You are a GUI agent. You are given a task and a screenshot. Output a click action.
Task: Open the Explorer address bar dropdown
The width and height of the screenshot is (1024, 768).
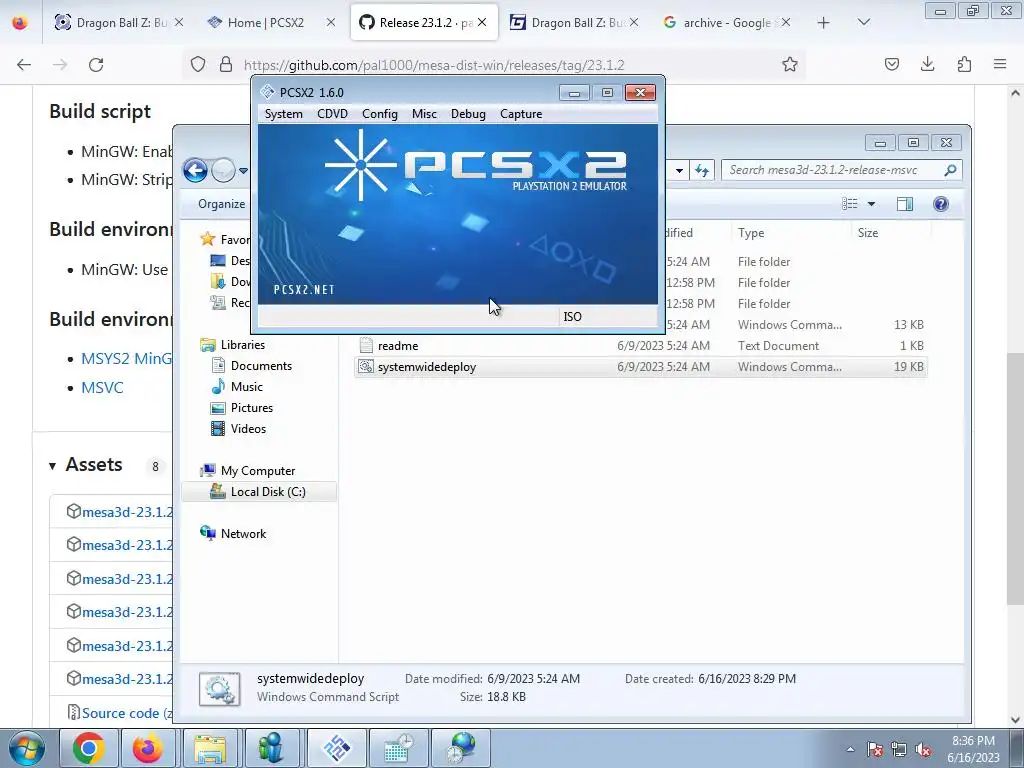679,170
